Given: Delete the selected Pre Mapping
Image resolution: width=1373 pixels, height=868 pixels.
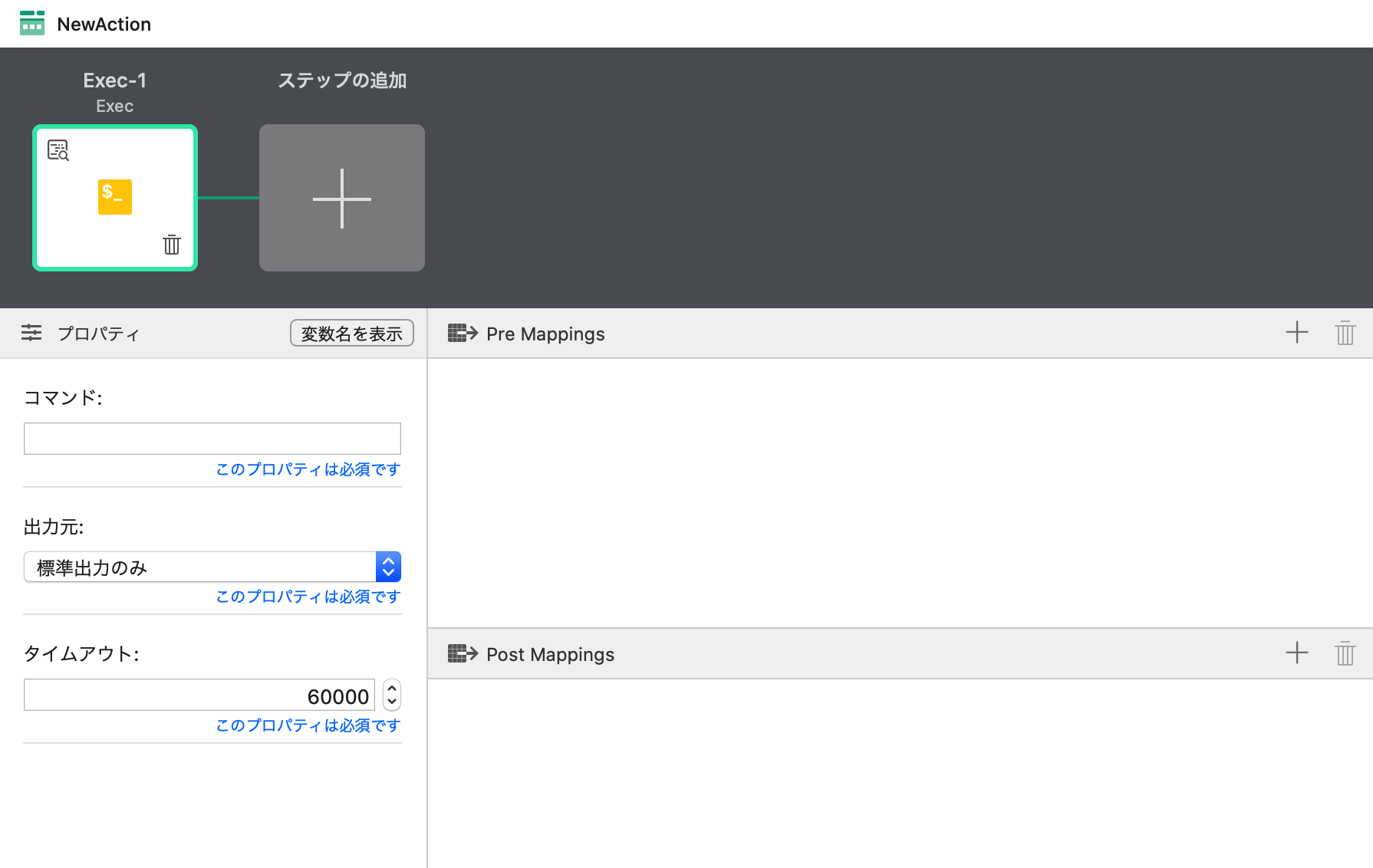Looking at the screenshot, I should 1345,333.
